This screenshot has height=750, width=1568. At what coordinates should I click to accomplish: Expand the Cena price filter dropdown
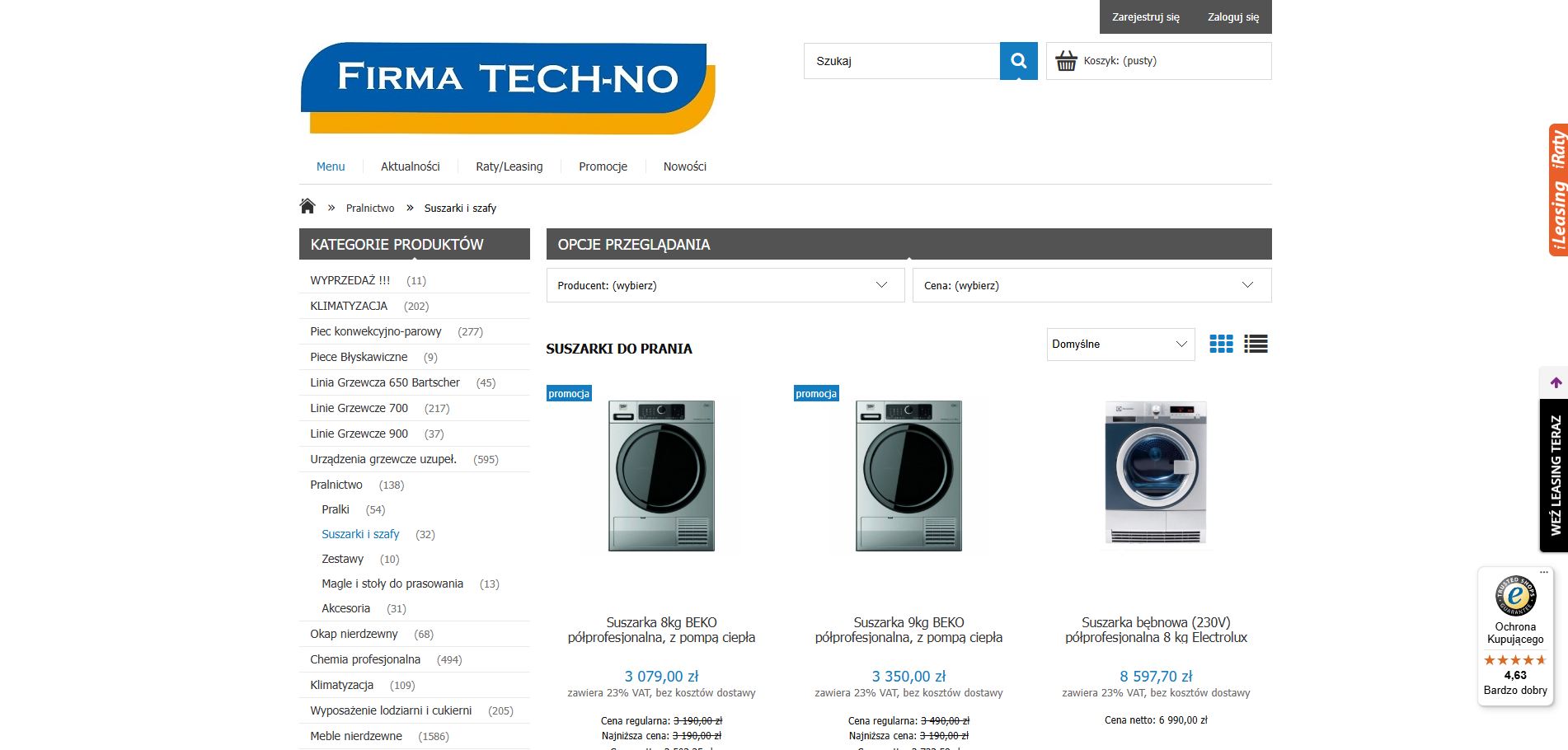(x=1091, y=285)
